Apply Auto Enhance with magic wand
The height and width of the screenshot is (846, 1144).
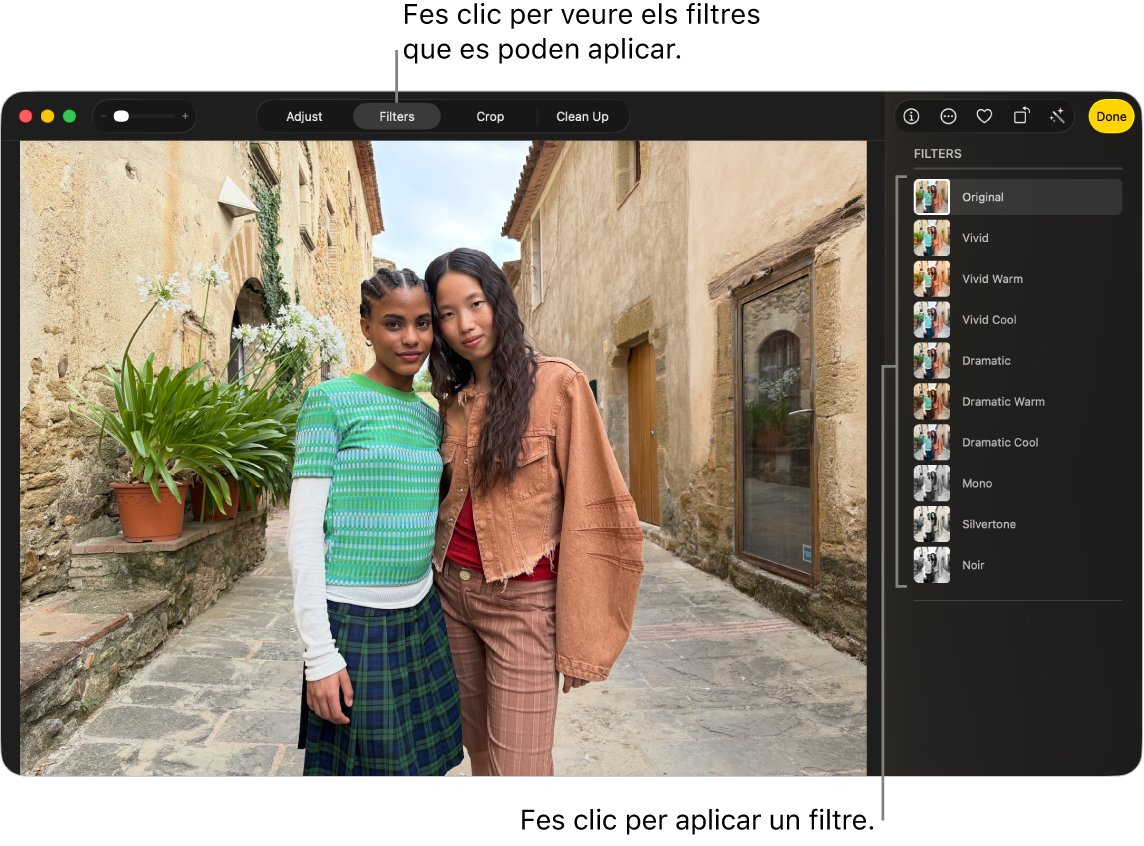tap(1057, 116)
